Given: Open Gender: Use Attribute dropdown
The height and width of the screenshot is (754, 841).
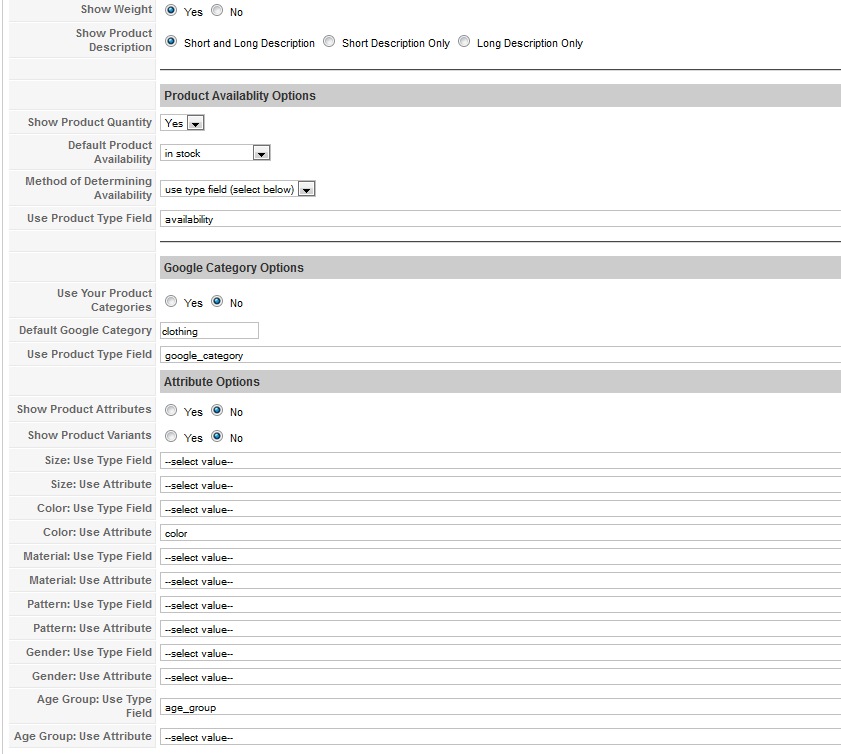Looking at the screenshot, I should click(500, 677).
